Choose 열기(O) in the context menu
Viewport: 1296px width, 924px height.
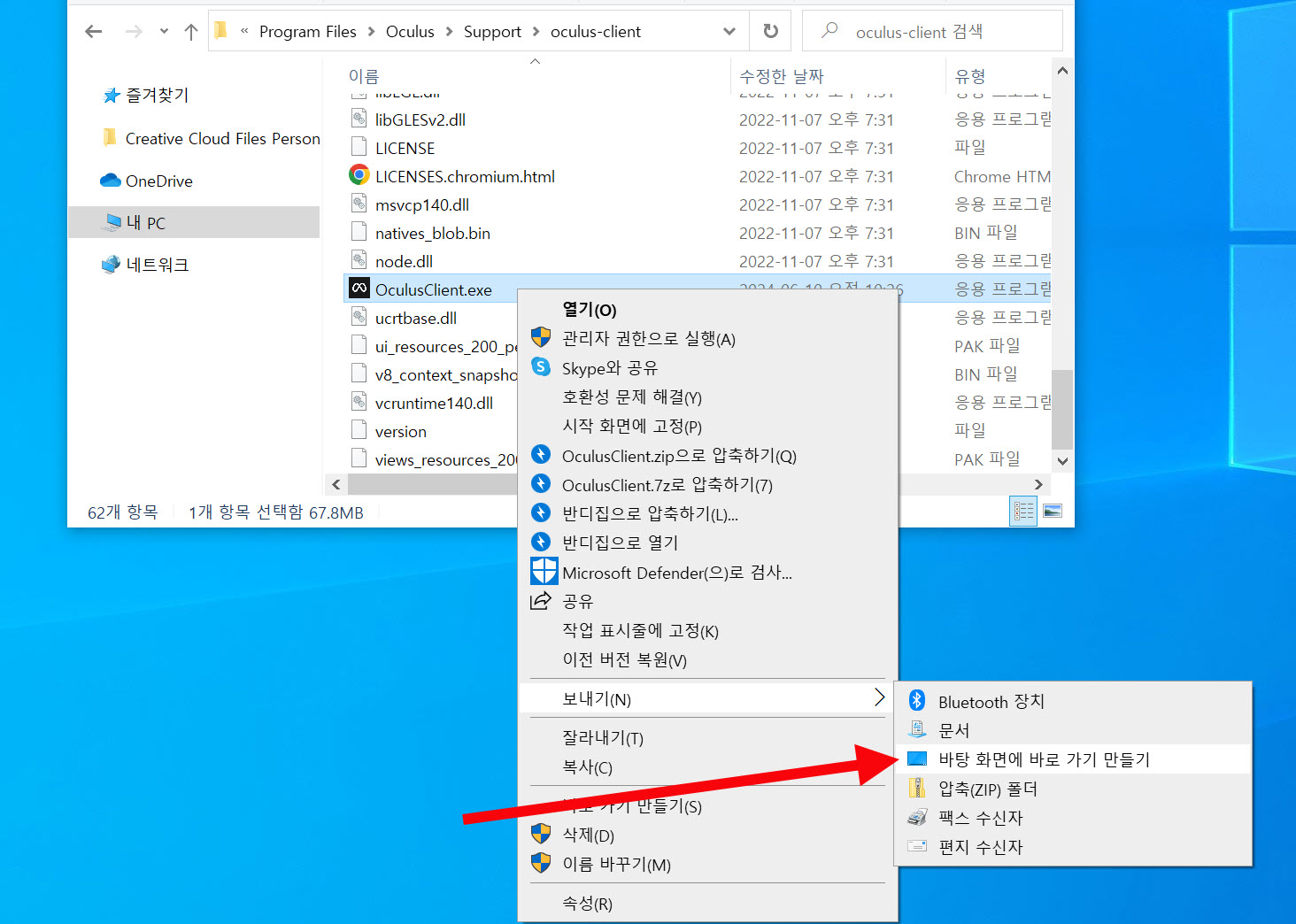(707, 310)
